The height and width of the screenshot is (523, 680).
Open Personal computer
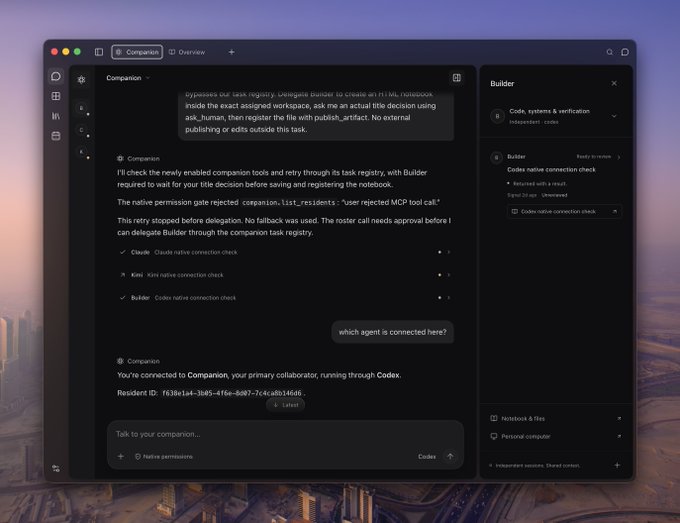pos(556,436)
